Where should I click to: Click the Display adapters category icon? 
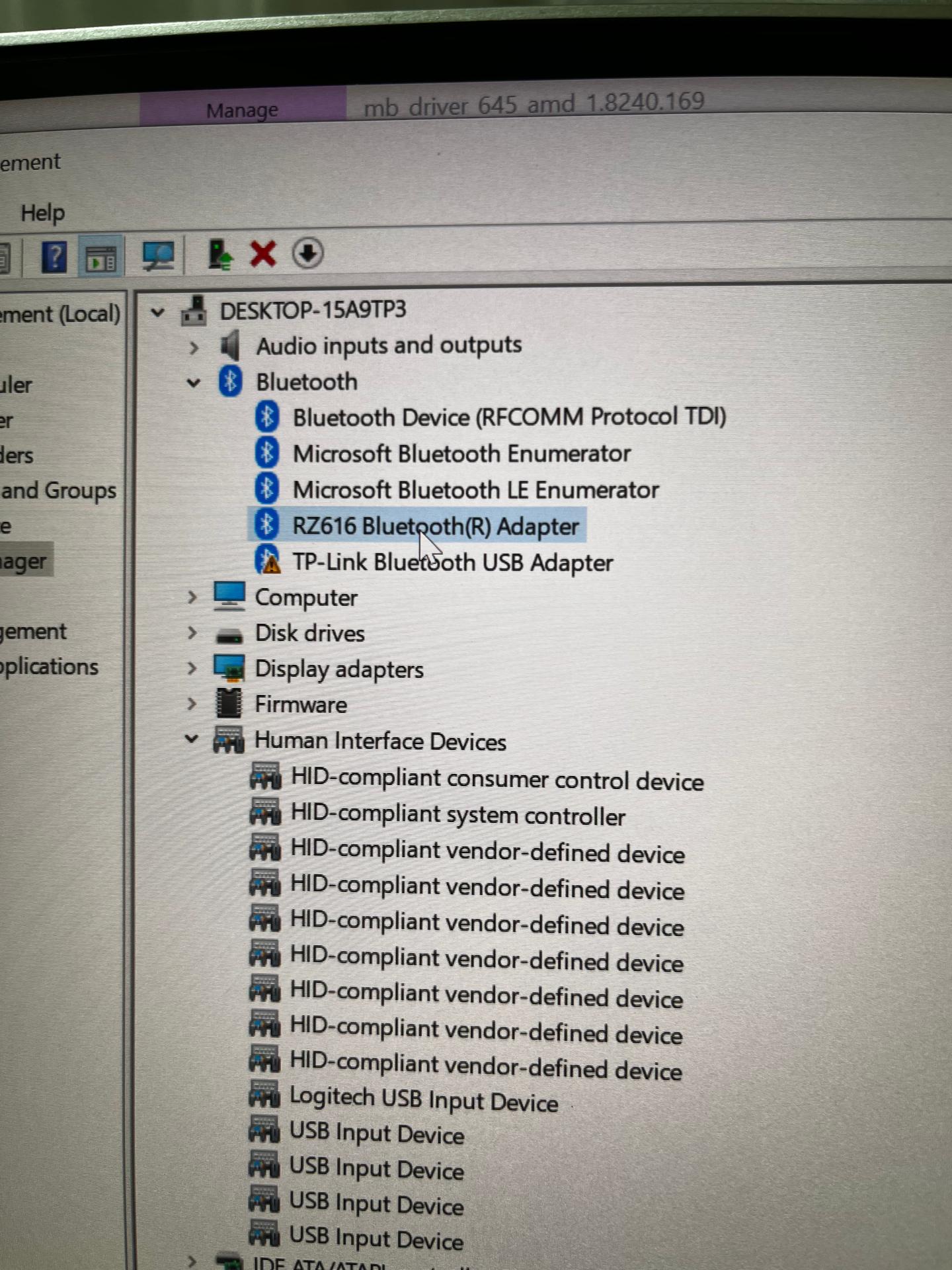(x=229, y=668)
